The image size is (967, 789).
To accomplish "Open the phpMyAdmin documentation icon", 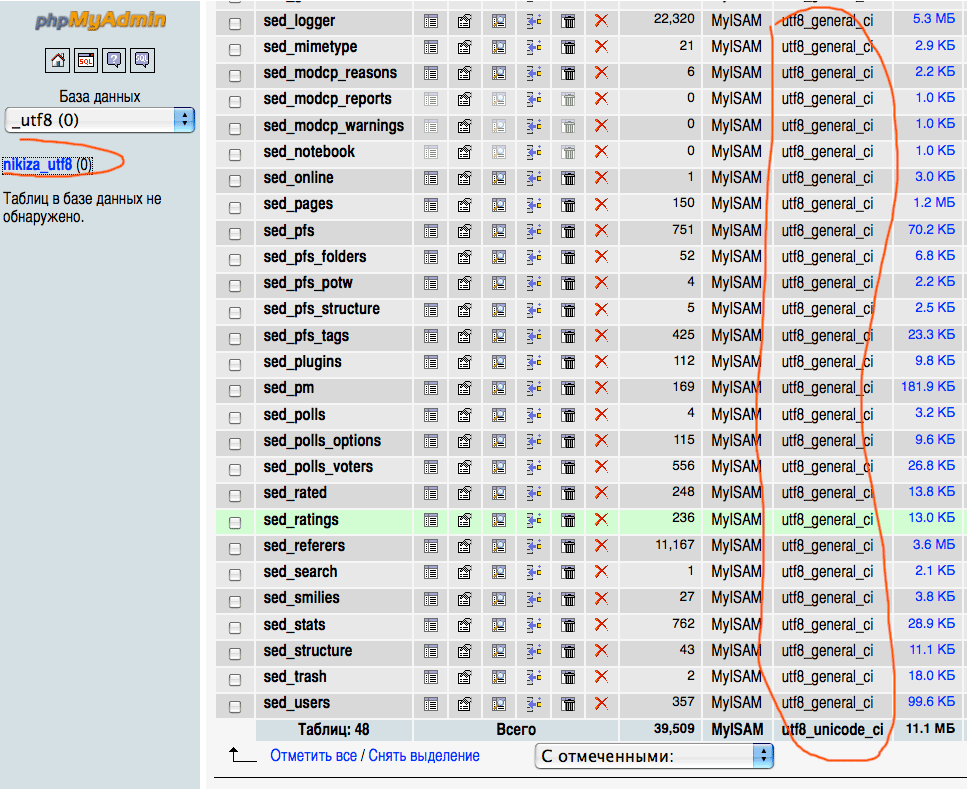I will [x=114, y=60].
